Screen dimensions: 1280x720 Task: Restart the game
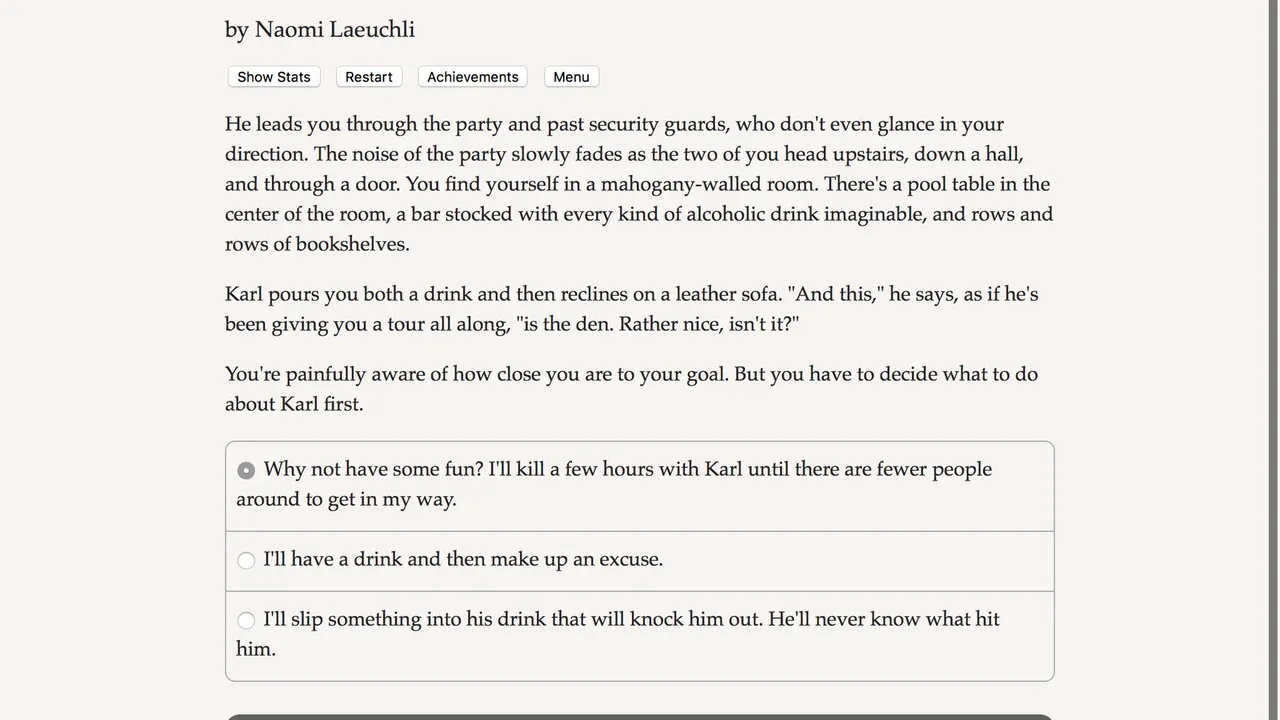click(x=368, y=77)
